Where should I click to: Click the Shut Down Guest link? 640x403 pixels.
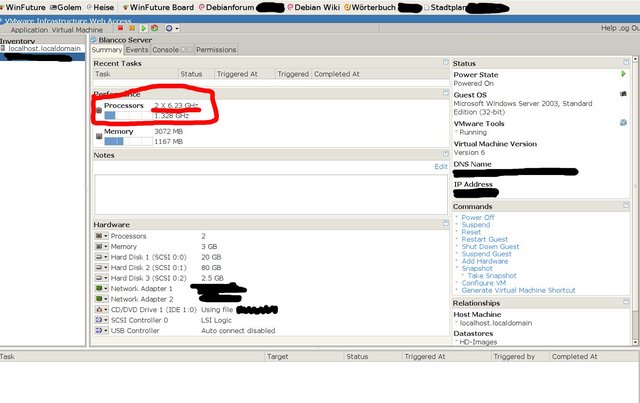490,247
